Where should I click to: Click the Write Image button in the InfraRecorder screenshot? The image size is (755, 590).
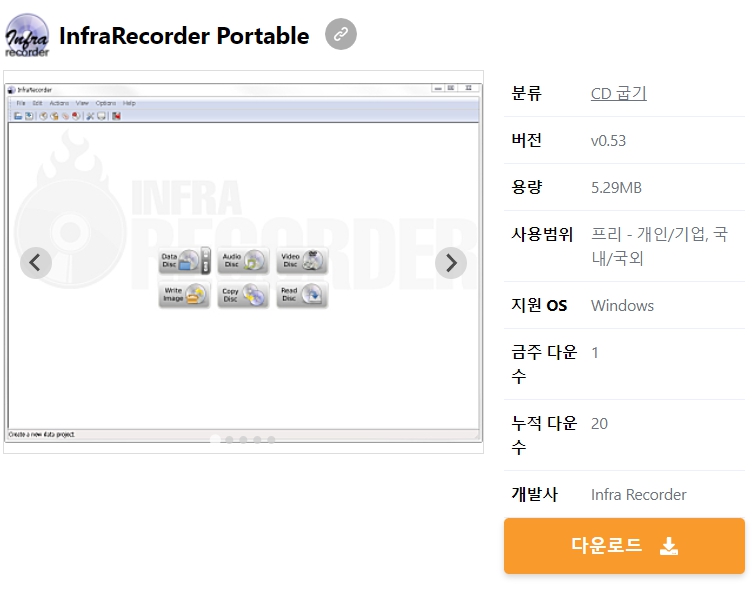coord(184,294)
